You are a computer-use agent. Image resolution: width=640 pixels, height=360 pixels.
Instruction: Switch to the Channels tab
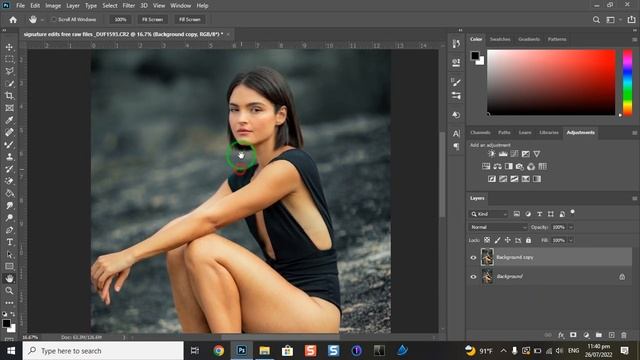(x=480, y=133)
